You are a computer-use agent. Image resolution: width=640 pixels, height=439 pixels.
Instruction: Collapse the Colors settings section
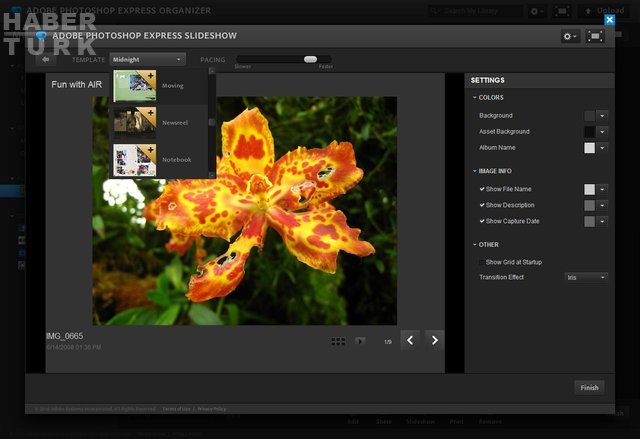(474, 98)
